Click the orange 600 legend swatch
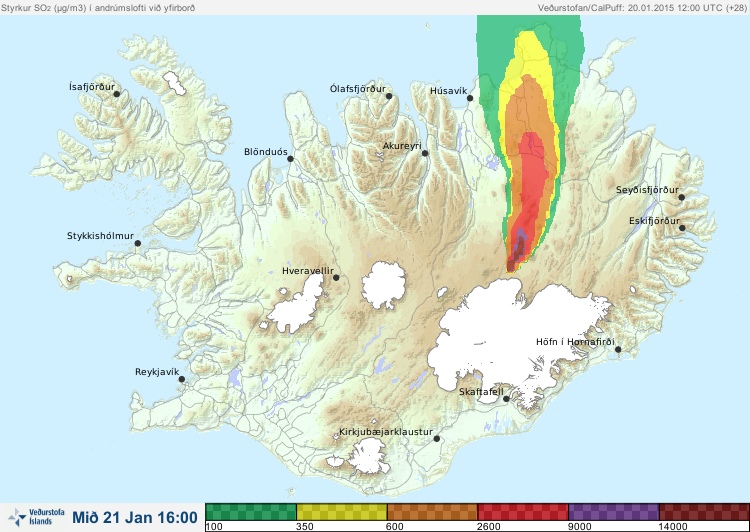This screenshot has width=750, height=532. tap(432, 512)
